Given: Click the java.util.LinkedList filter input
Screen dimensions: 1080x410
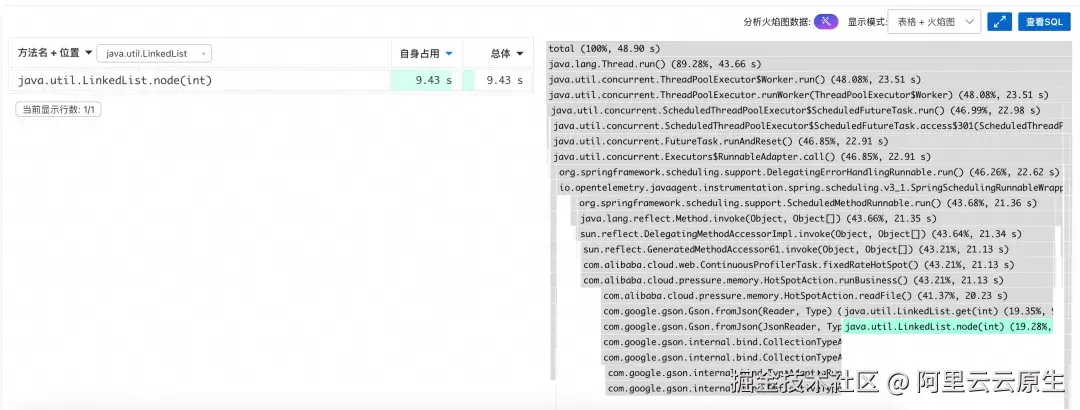Looking at the screenshot, I should pos(154,54).
